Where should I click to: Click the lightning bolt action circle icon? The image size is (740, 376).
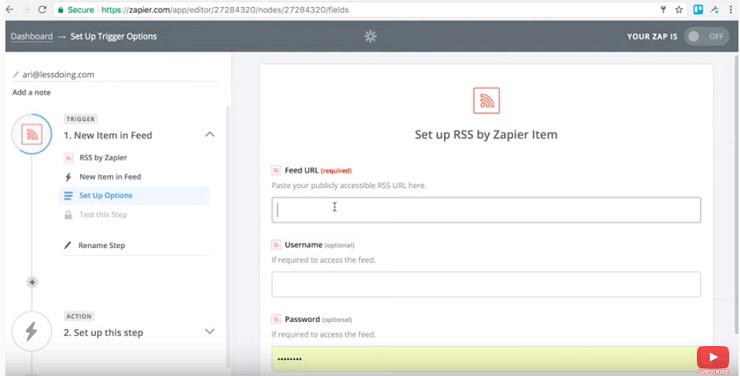pos(32,331)
